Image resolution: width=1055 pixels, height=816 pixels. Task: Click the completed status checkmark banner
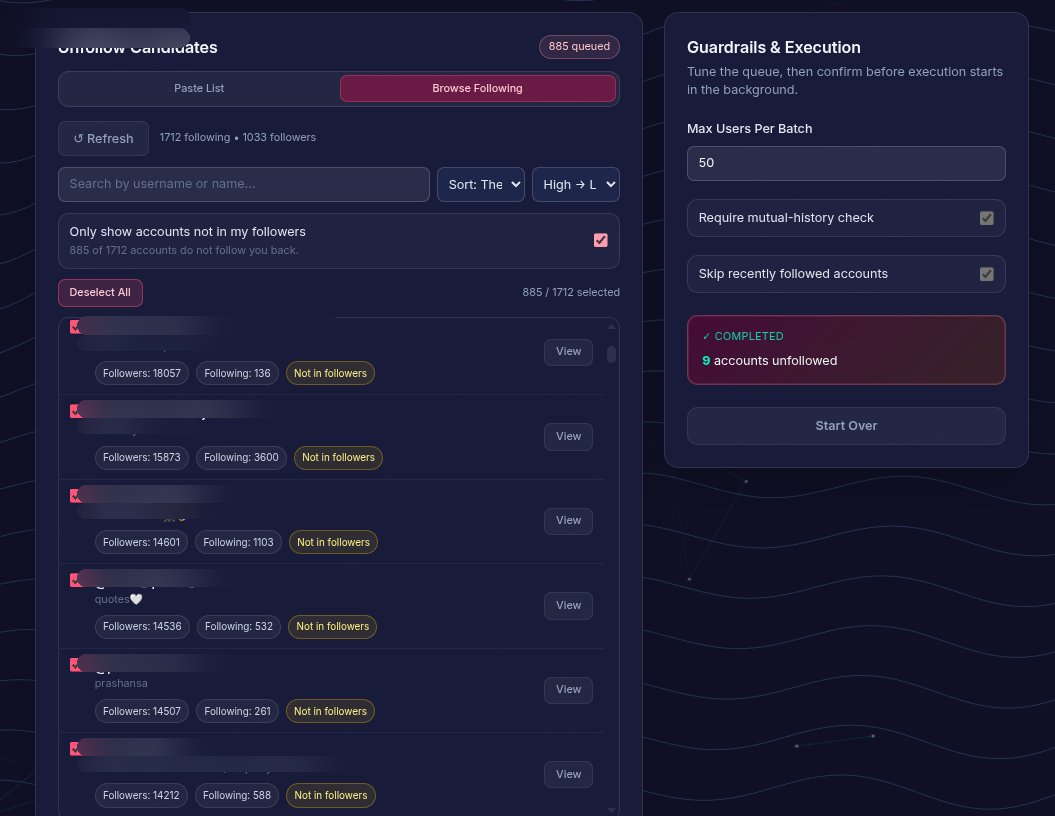[845, 349]
